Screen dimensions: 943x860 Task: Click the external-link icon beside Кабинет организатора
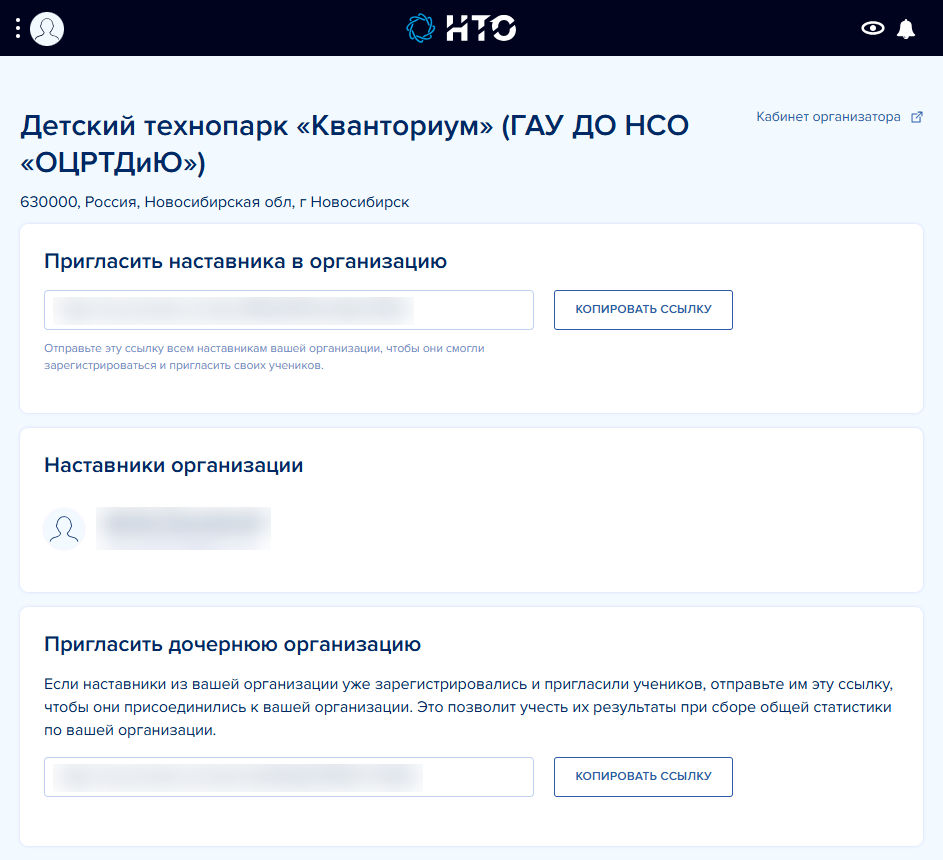click(917, 117)
